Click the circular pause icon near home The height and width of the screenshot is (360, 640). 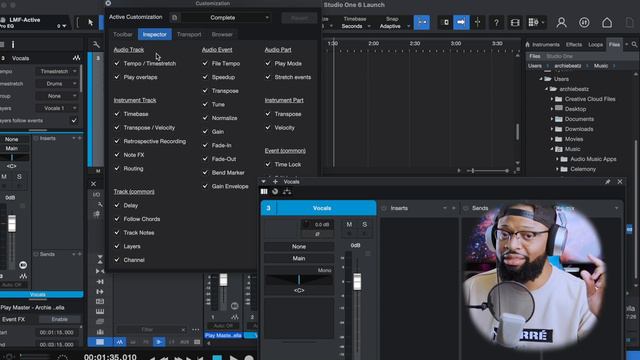tap(584, 22)
